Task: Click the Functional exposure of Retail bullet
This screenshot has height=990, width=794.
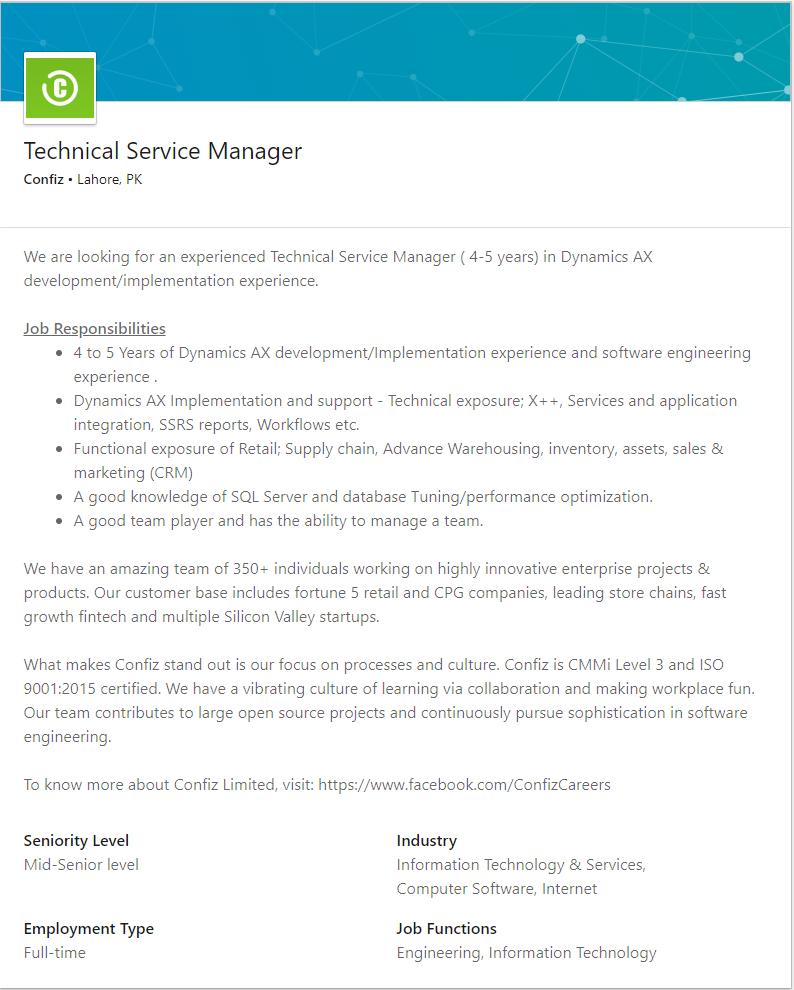Action: coord(398,449)
